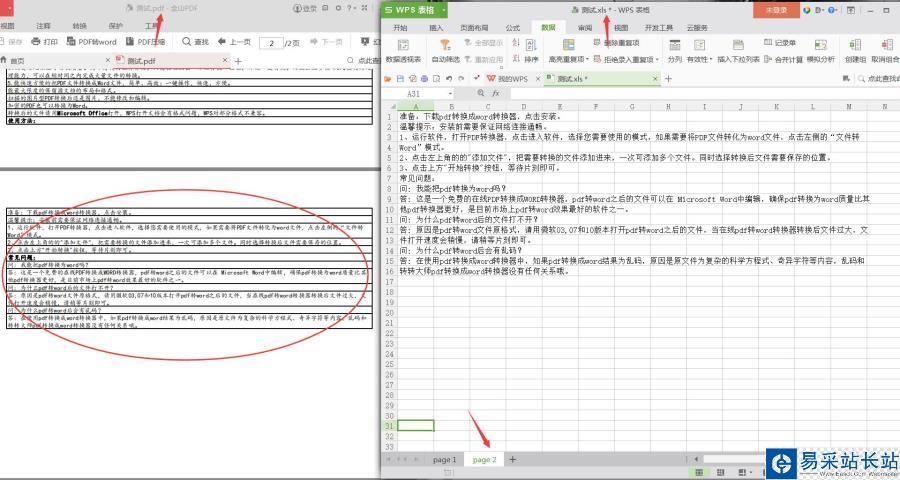This screenshot has width=900, height=480.
Task: Click PDF压缩 (Compress) in PDF viewer
Action: 145,42
